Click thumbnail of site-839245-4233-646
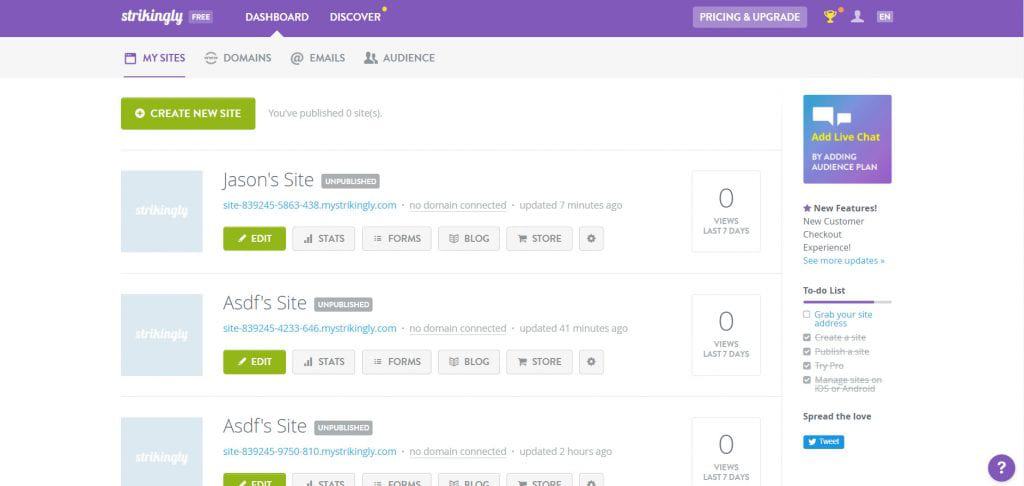This screenshot has height=486, width=1024. coord(162,334)
